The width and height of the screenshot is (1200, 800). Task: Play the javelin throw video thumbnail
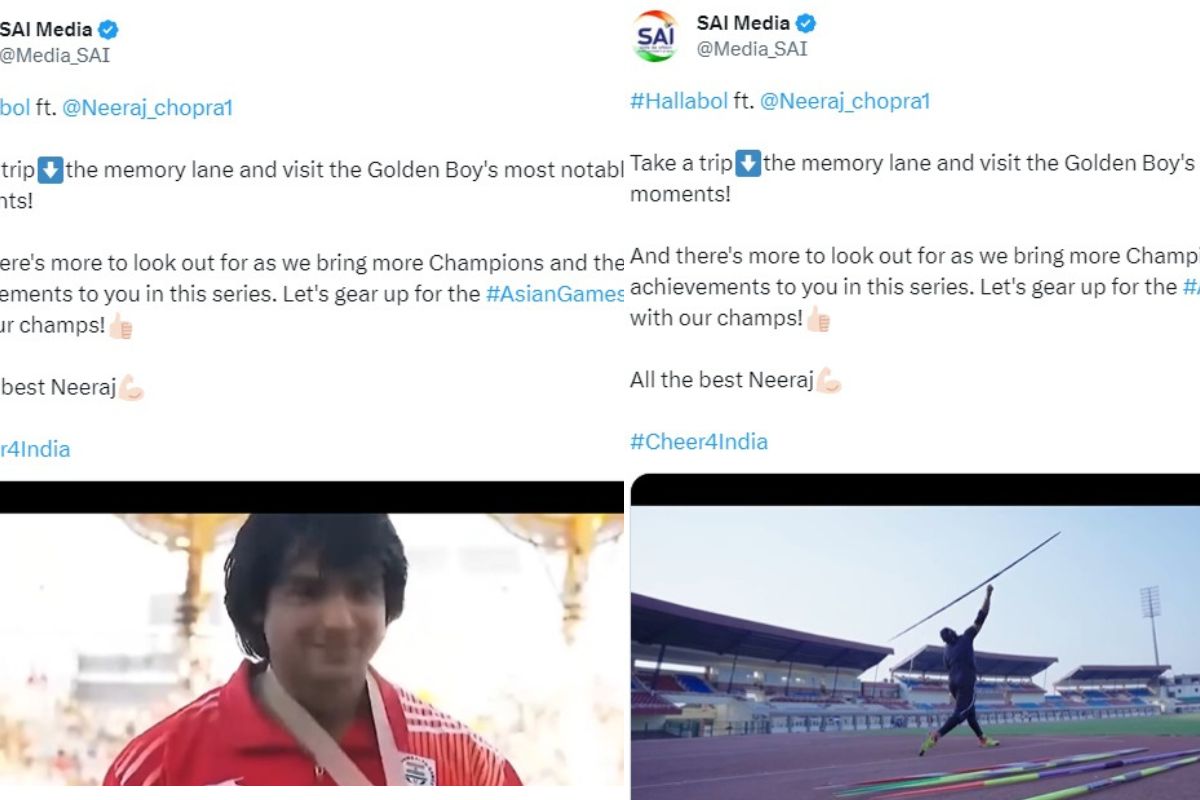(915, 637)
